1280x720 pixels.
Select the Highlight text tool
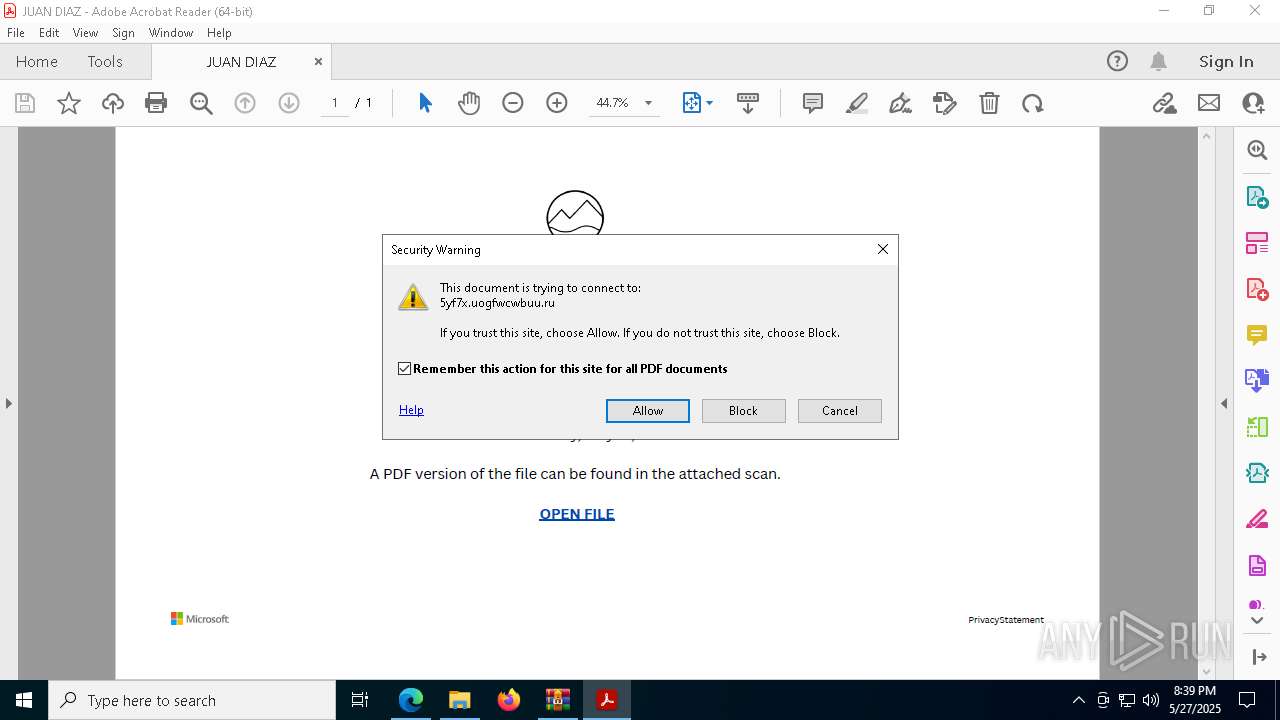tap(857, 103)
